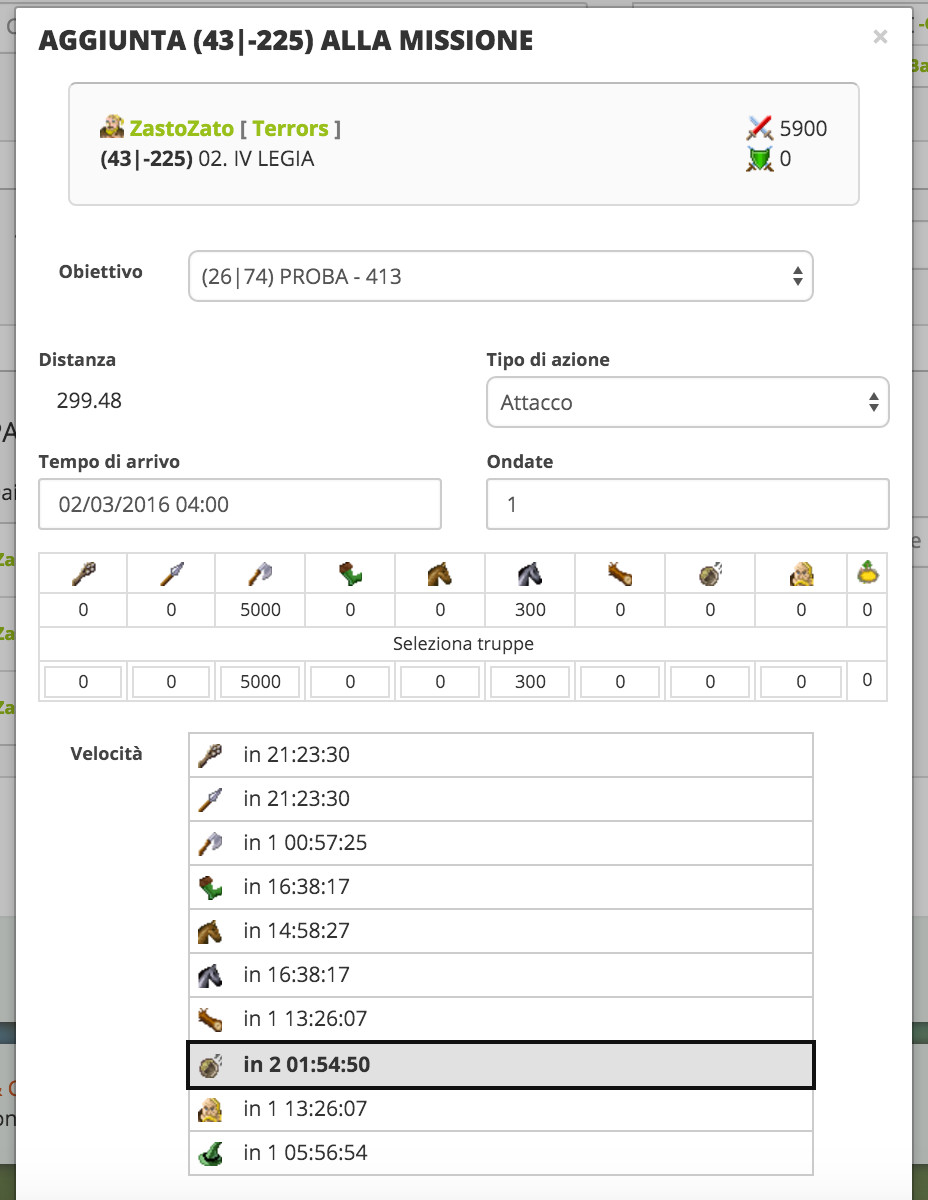Select axe speed in 1 00:57:25
This screenshot has width=928, height=1200.
(x=500, y=843)
